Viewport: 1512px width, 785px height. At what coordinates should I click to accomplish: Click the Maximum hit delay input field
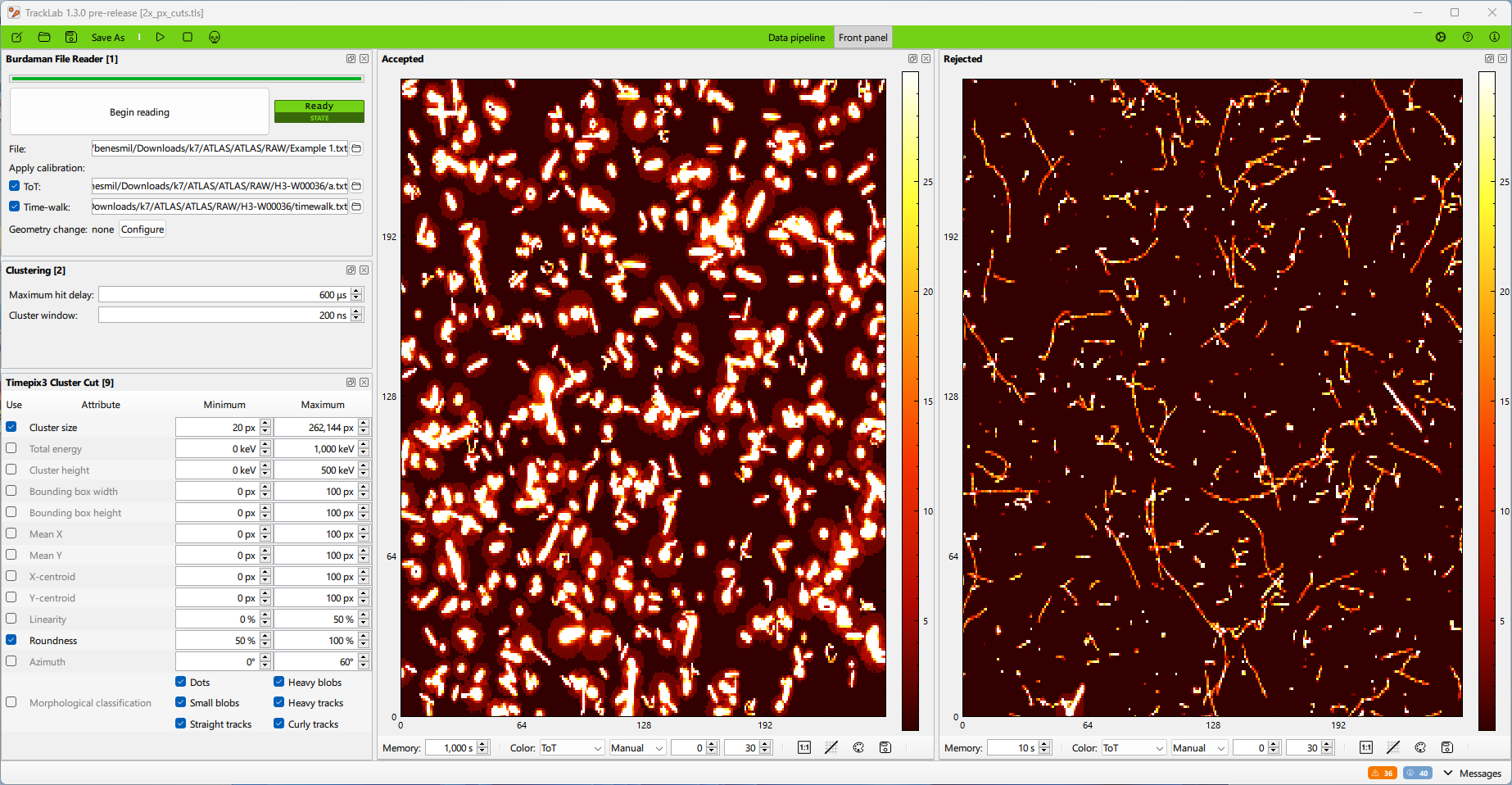[x=223, y=295]
